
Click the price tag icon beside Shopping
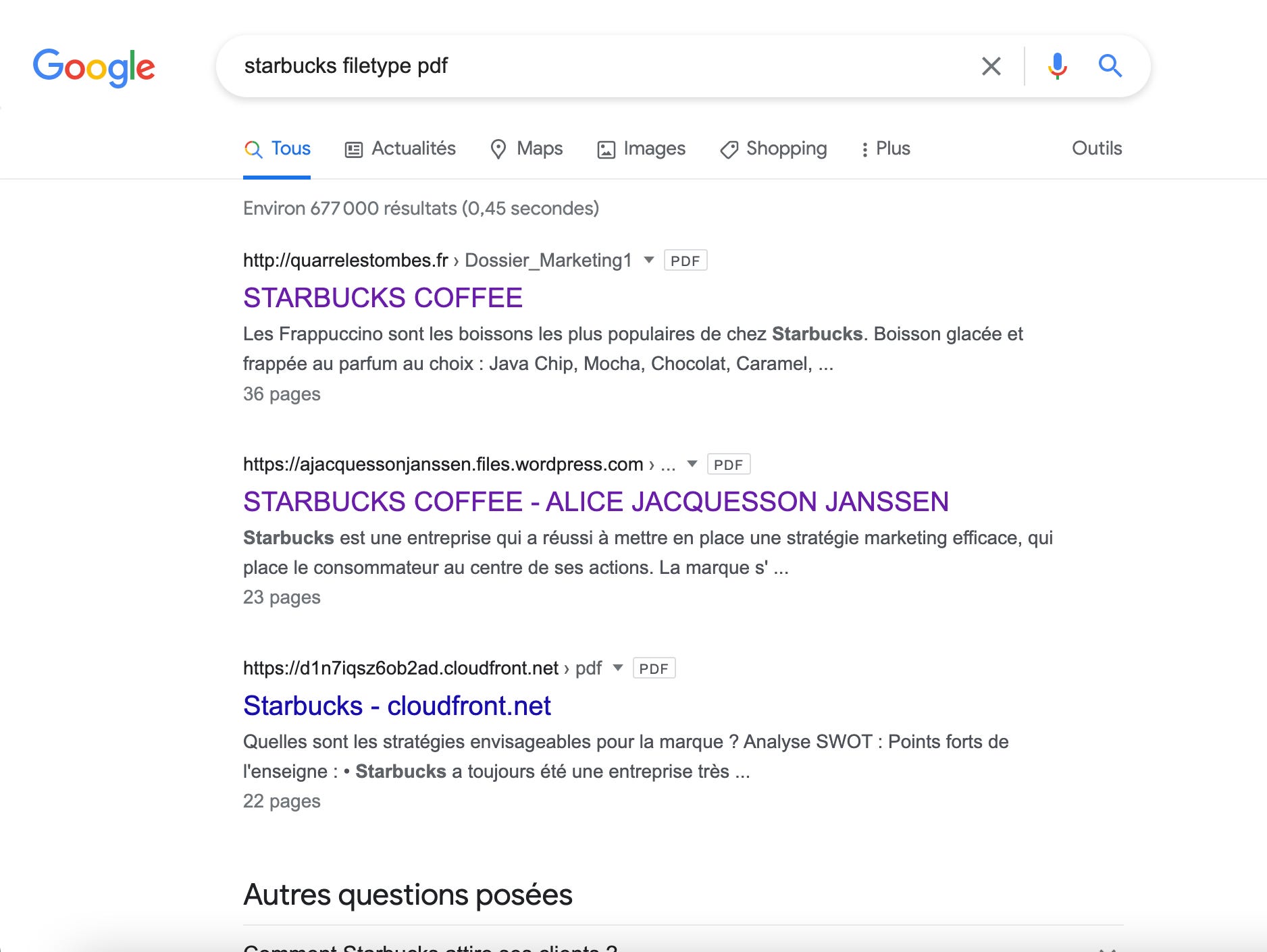coord(728,149)
